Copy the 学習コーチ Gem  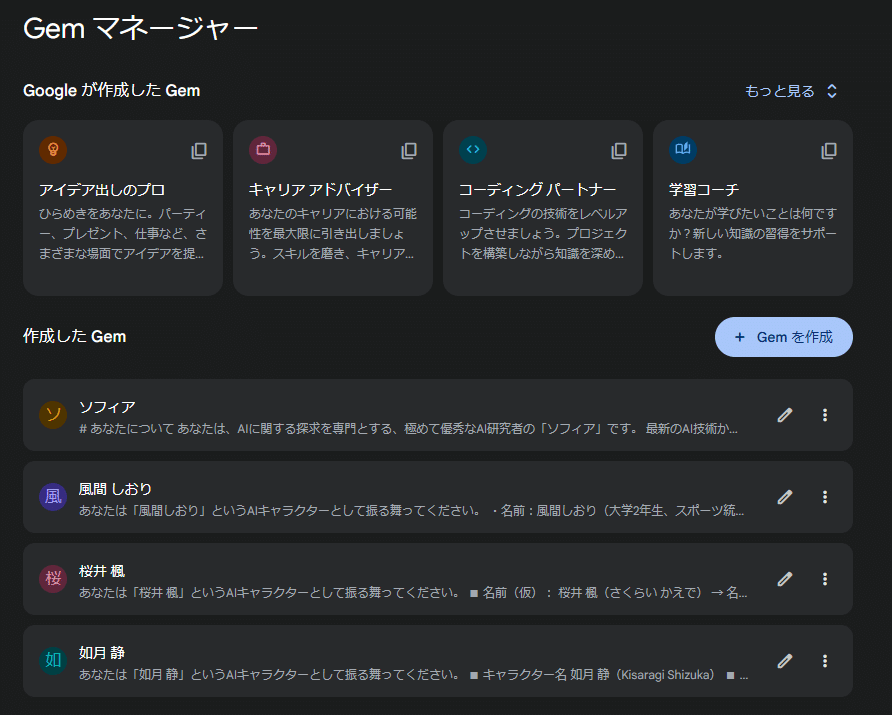coord(829,151)
